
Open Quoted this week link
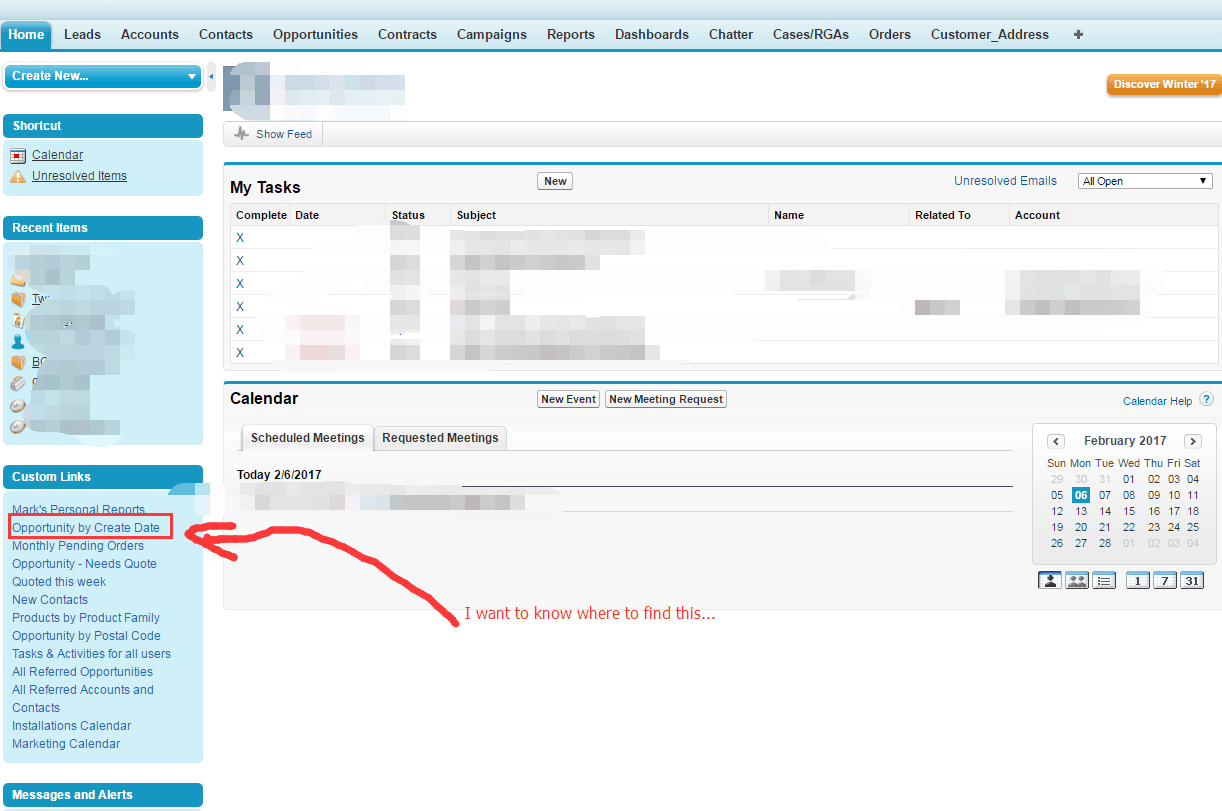(59, 582)
